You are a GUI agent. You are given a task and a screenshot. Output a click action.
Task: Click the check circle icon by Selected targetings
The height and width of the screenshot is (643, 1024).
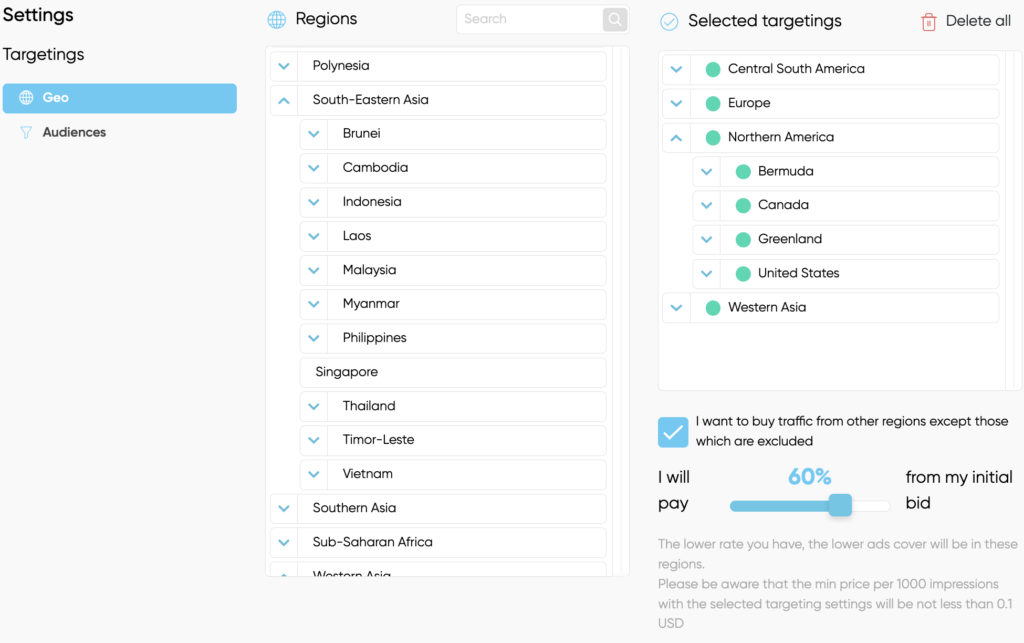click(669, 21)
